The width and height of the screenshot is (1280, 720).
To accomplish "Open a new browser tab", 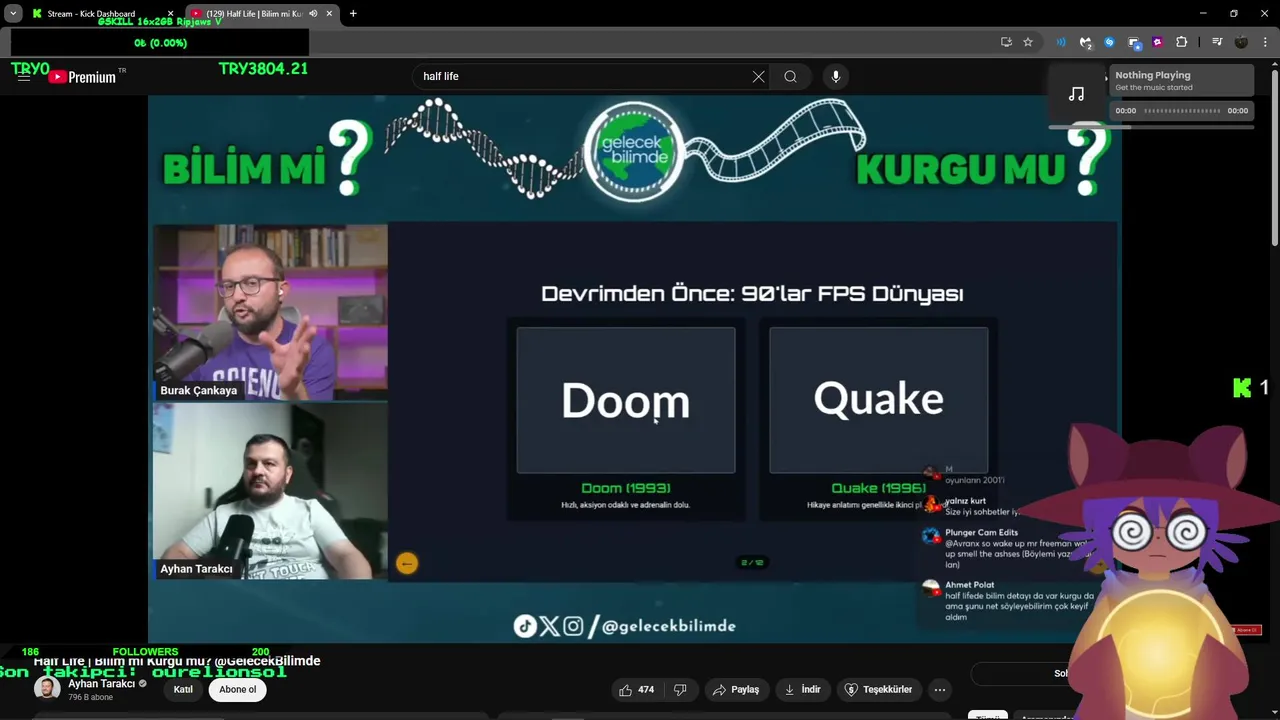I will [x=353, y=14].
